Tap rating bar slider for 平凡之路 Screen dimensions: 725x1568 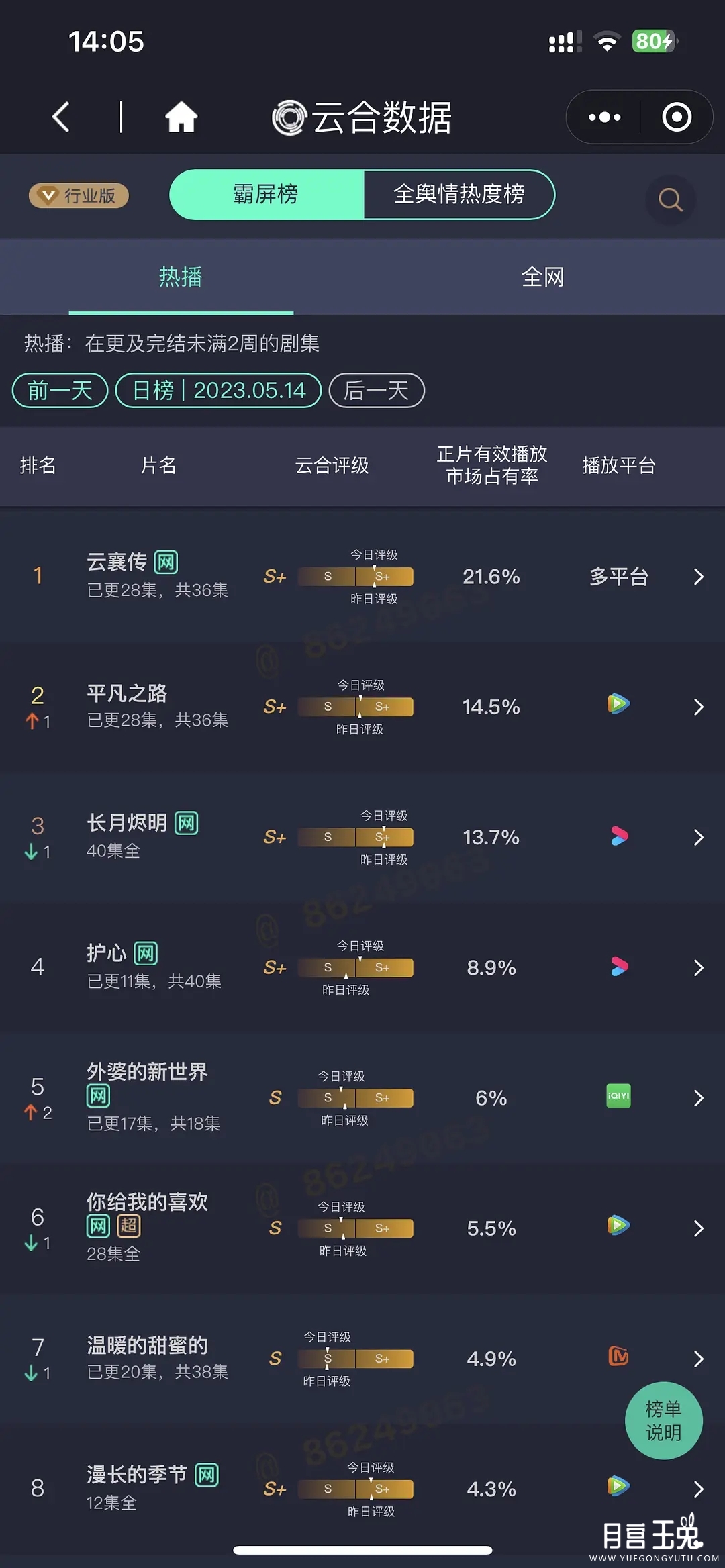tap(355, 707)
